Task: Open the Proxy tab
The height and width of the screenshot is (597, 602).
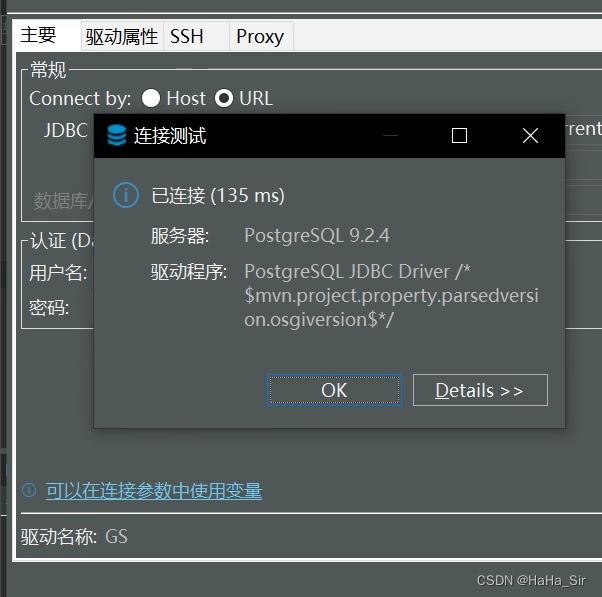Action: (261, 36)
